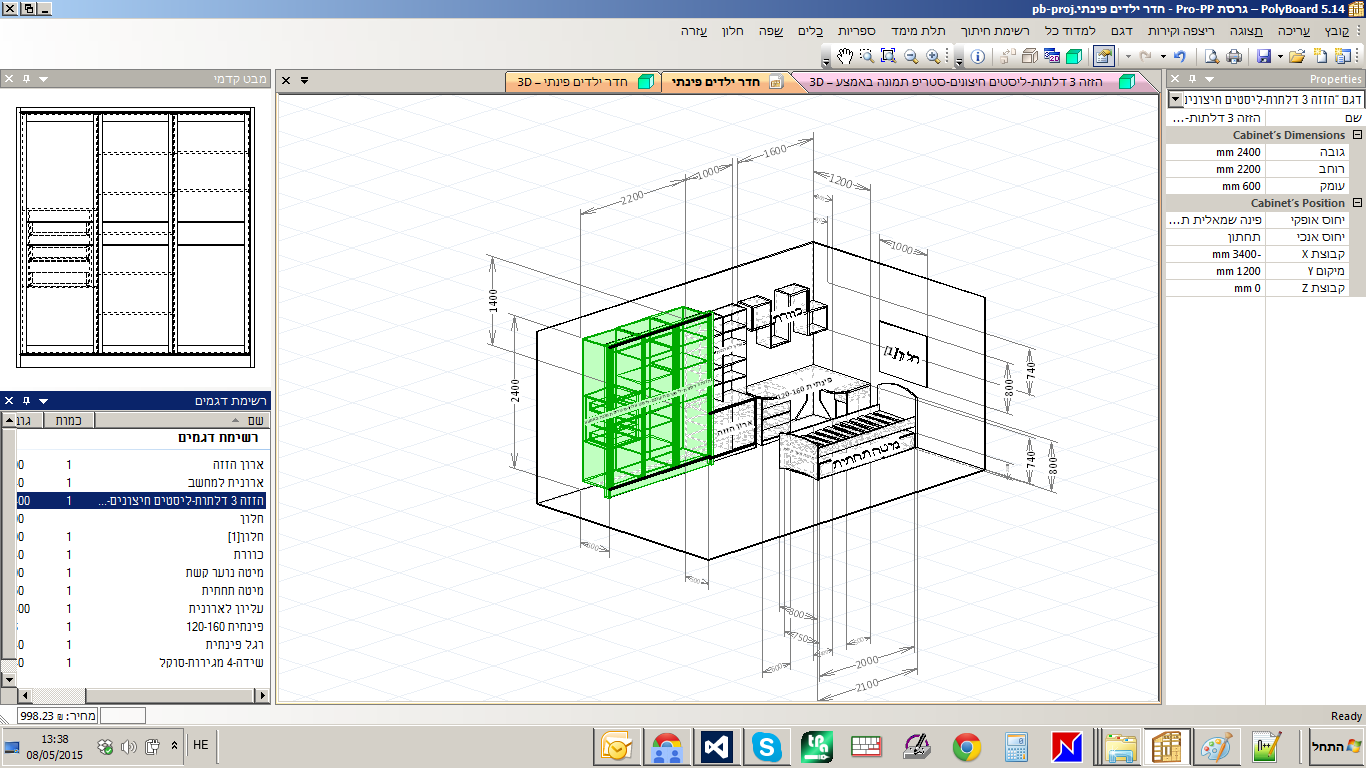Switch to the 3D – חדר ילדים פינתי tab
Viewport: 1366px width, 768px height.
[x=584, y=82]
